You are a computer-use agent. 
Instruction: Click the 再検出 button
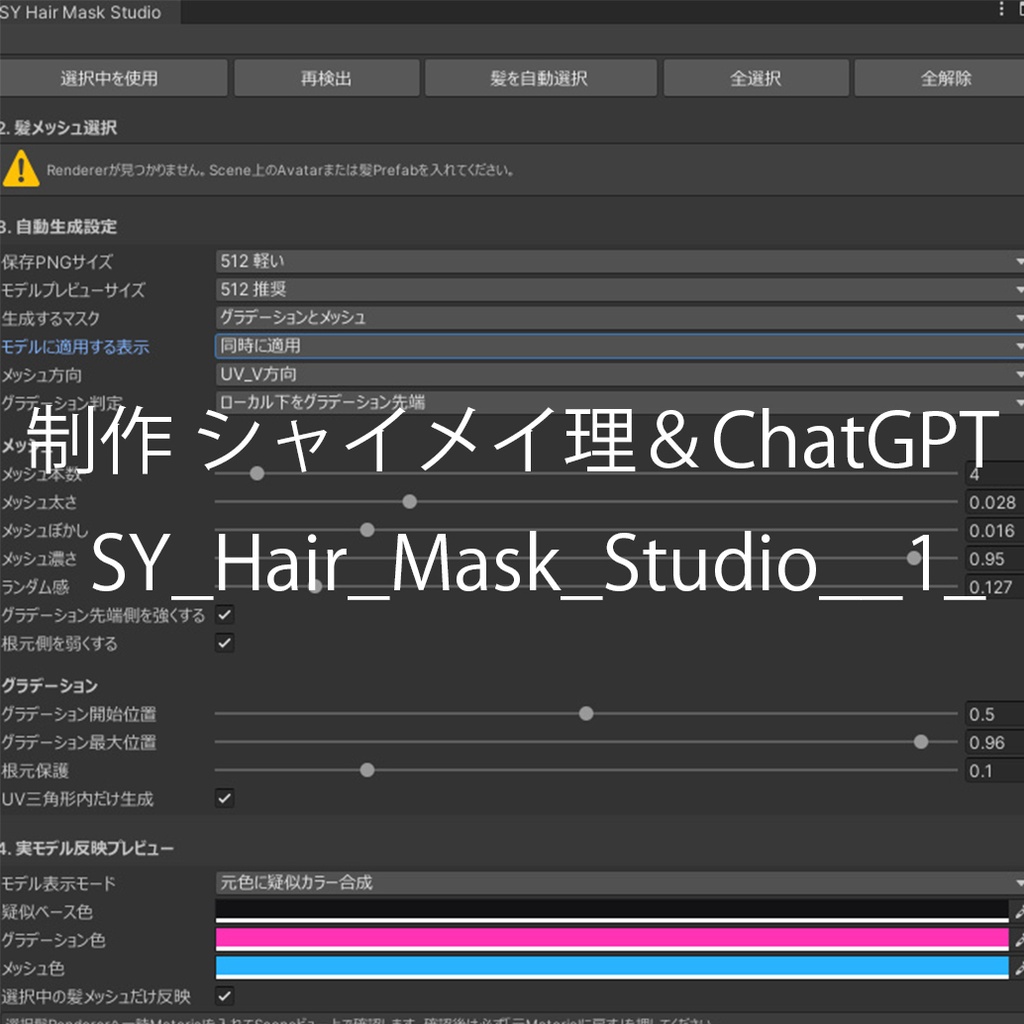[x=327, y=78]
